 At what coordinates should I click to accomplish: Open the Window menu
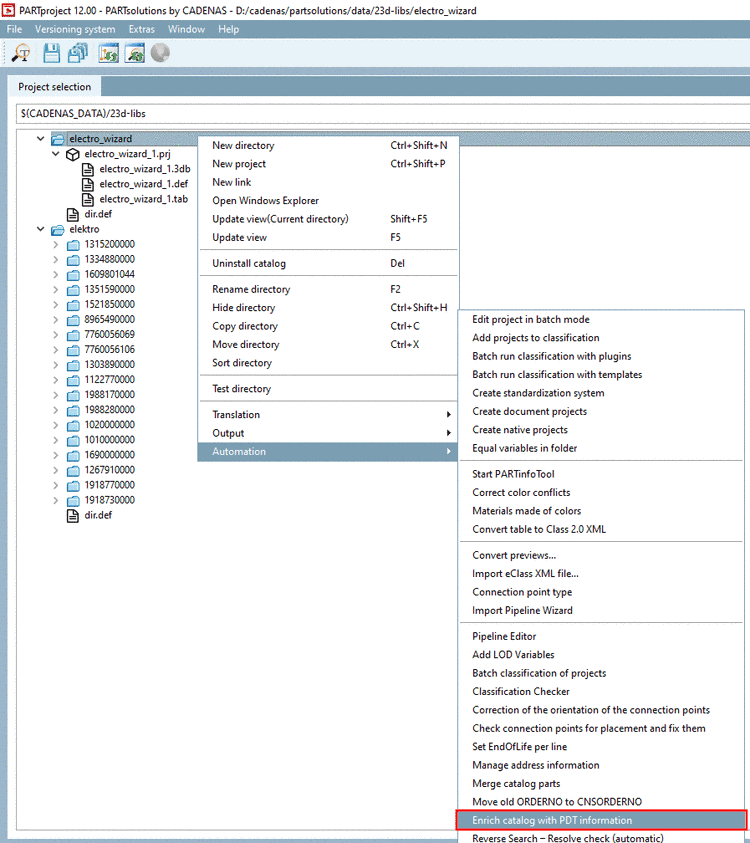coord(186,29)
